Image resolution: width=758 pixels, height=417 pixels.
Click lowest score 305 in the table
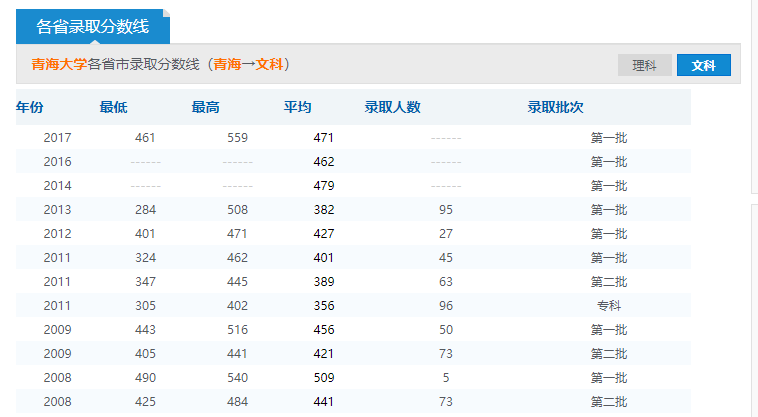click(x=145, y=306)
